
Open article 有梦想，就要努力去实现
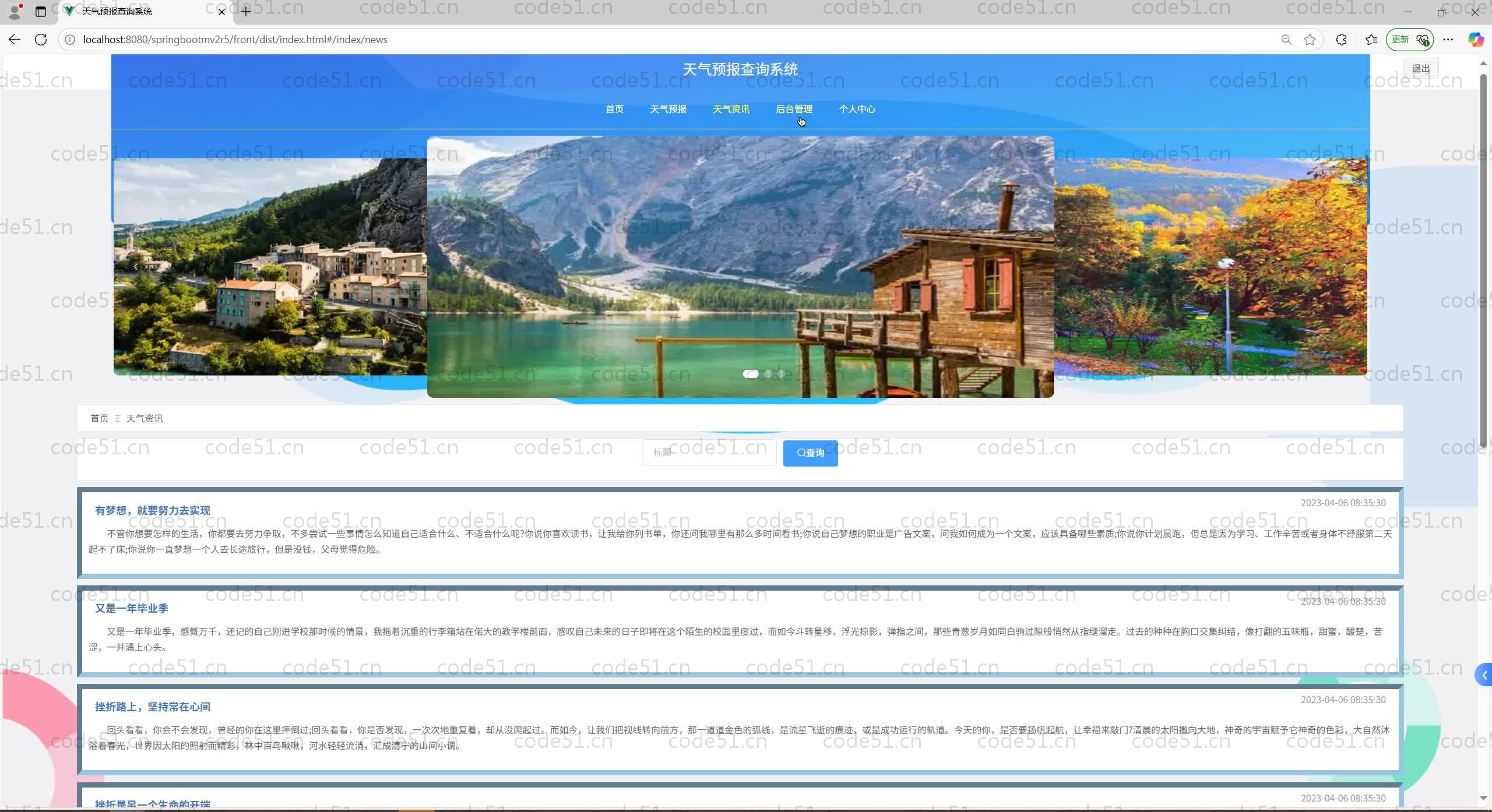[152, 510]
